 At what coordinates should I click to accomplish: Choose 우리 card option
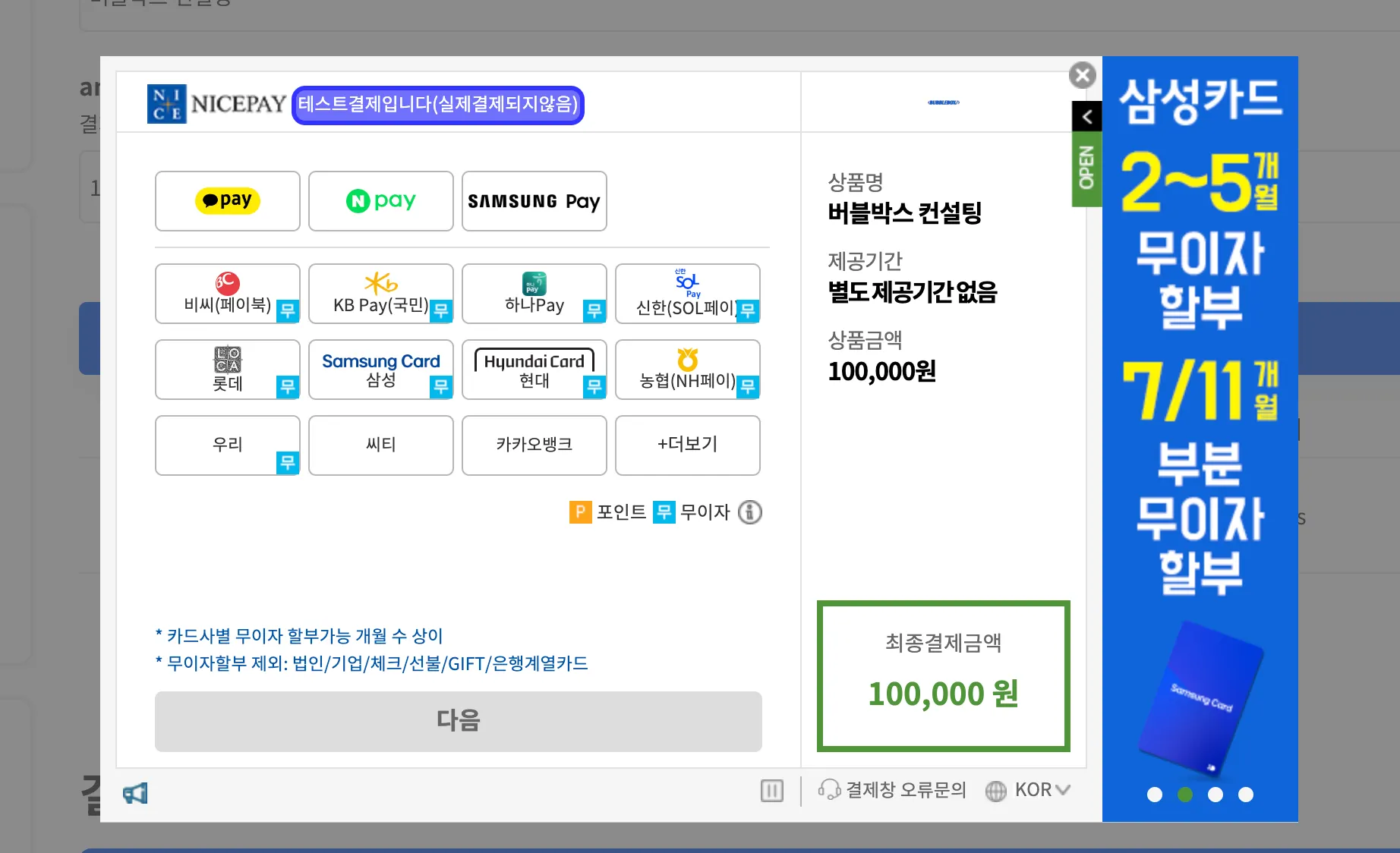pyautogui.click(x=228, y=445)
